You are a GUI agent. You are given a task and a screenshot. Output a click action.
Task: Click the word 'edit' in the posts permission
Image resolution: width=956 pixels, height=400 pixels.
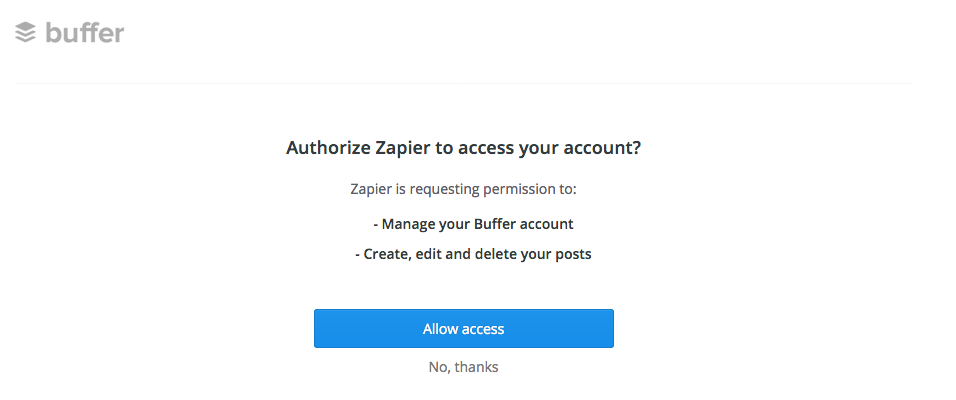click(429, 254)
